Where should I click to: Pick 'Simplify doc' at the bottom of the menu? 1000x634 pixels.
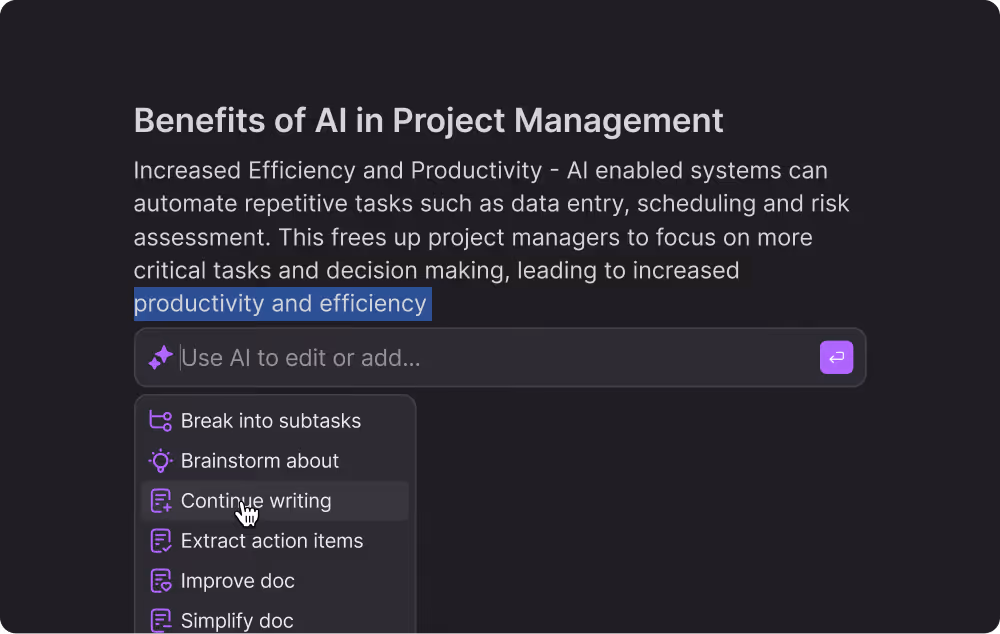coord(237,620)
